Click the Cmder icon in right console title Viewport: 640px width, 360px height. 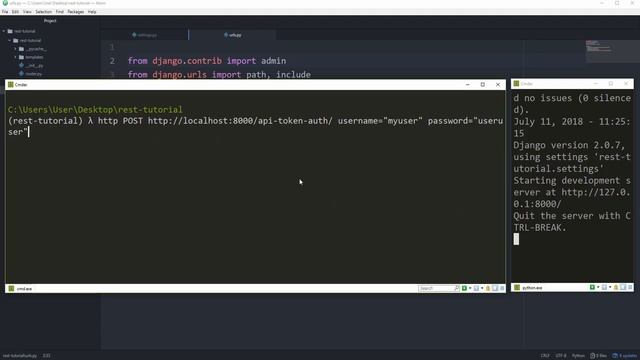[x=516, y=84]
